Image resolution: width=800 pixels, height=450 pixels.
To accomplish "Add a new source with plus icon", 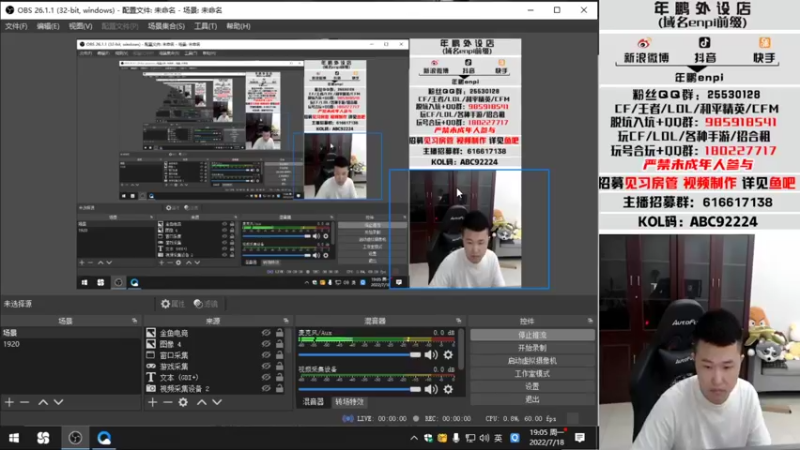I will (x=153, y=402).
